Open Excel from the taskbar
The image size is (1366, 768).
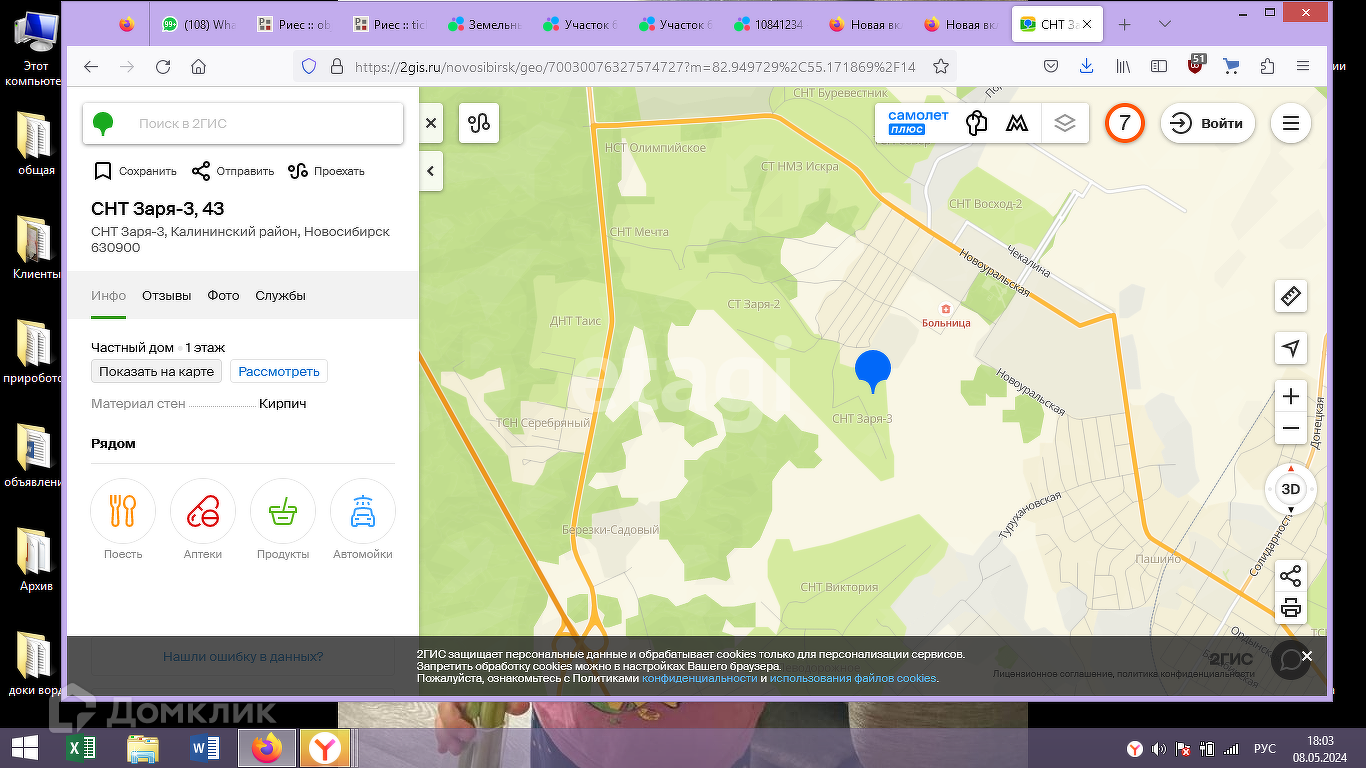81,748
